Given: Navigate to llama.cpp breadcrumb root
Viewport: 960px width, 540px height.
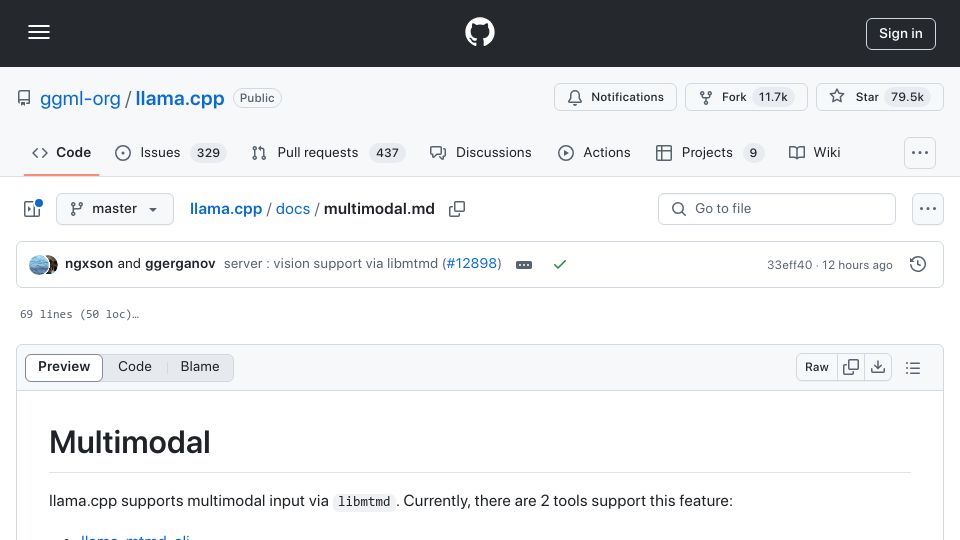Looking at the screenshot, I should 226,209.
